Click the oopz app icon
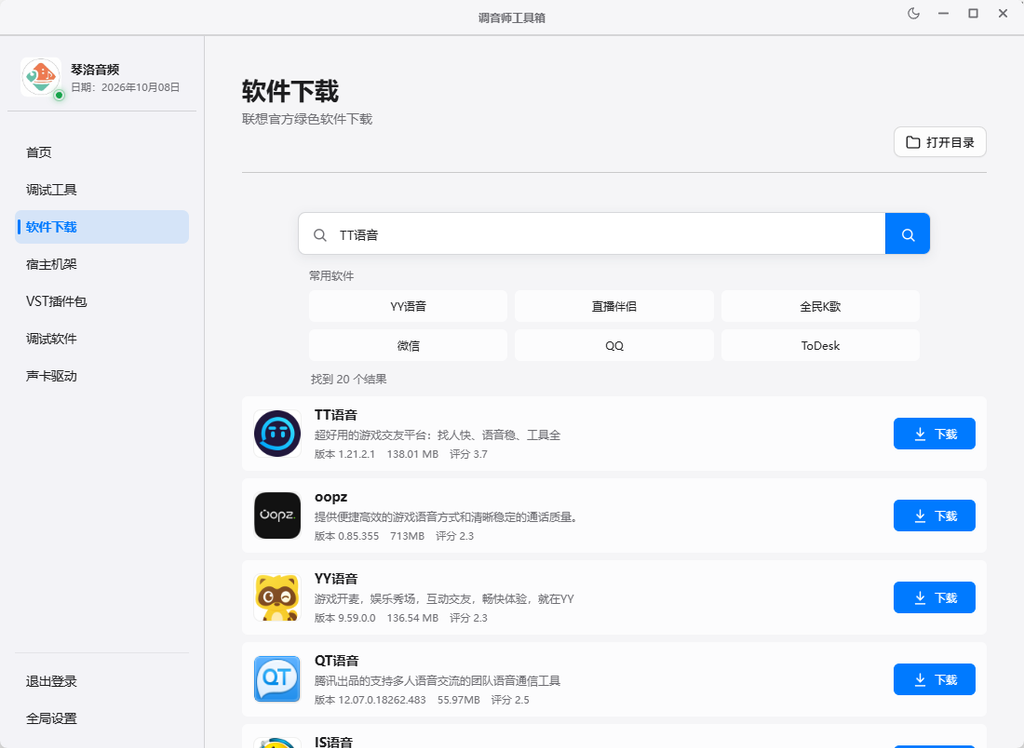The height and width of the screenshot is (748, 1024). (278, 515)
